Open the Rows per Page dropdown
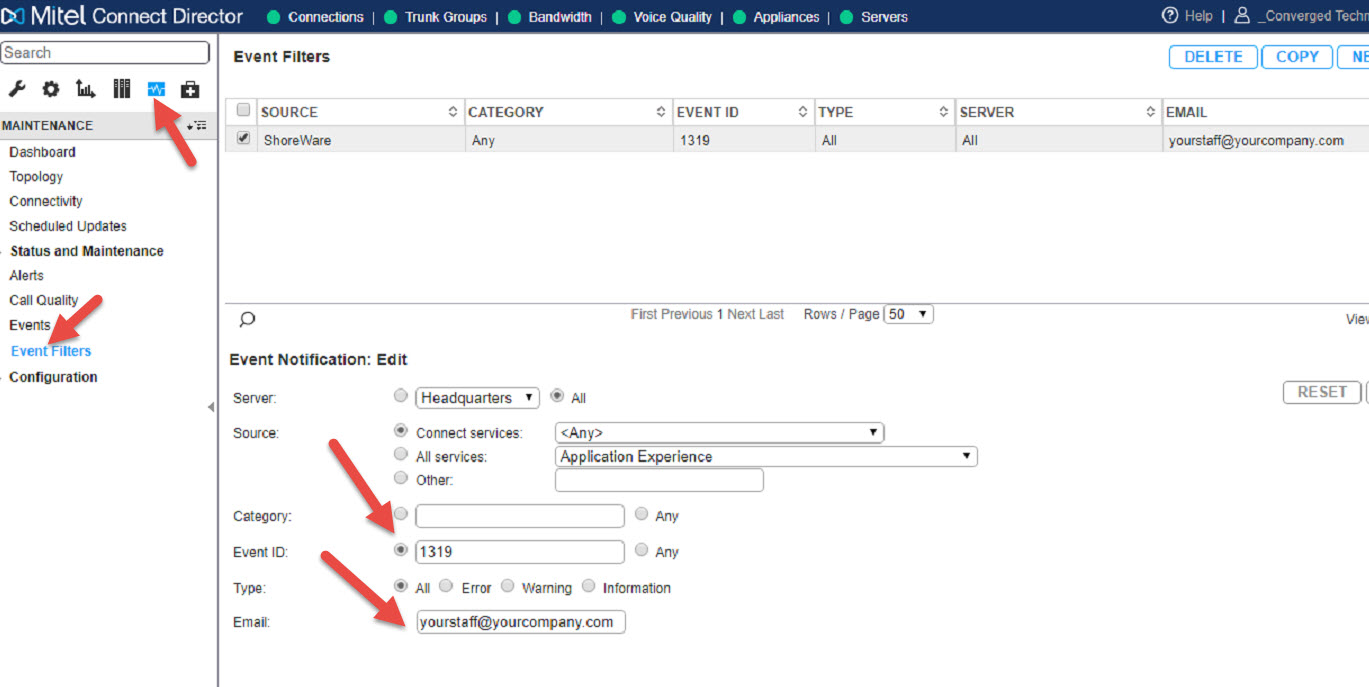This screenshot has height=687, width=1369. click(x=908, y=314)
